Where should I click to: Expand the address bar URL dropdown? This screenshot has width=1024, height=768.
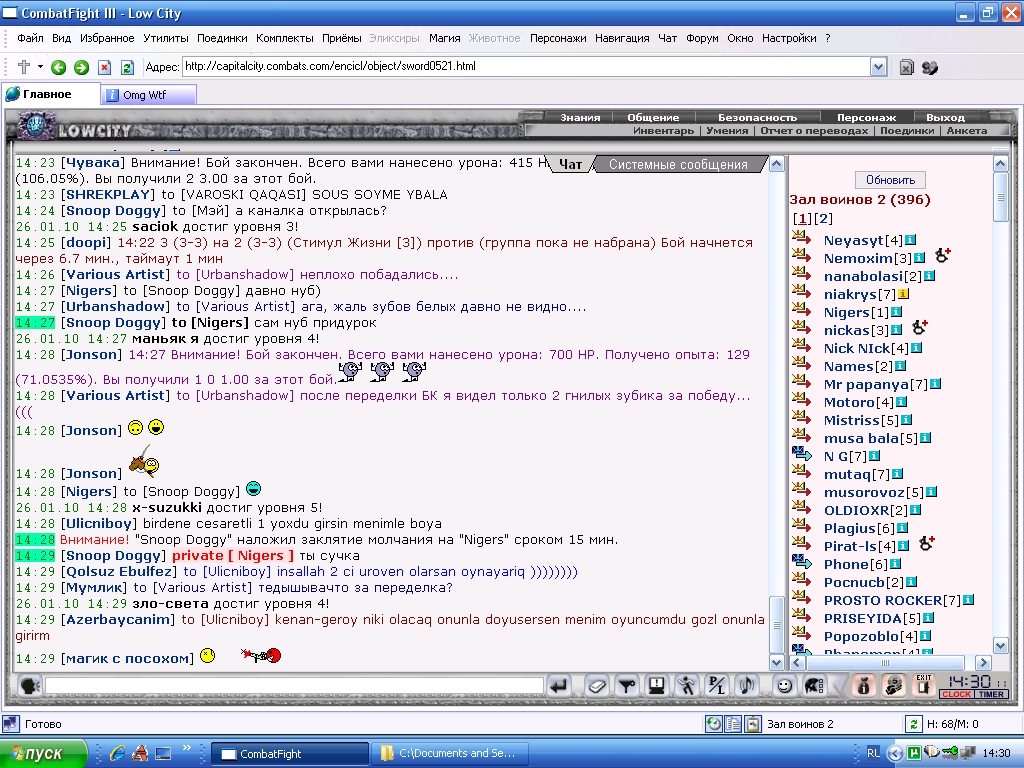(x=878, y=67)
